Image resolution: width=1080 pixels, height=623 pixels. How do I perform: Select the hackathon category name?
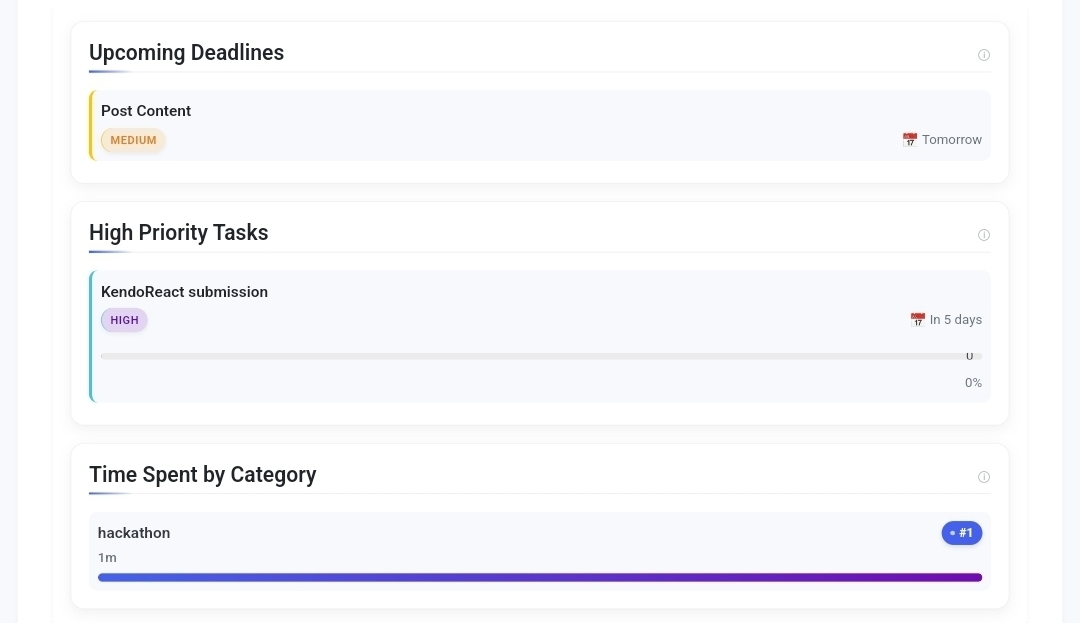(x=134, y=533)
